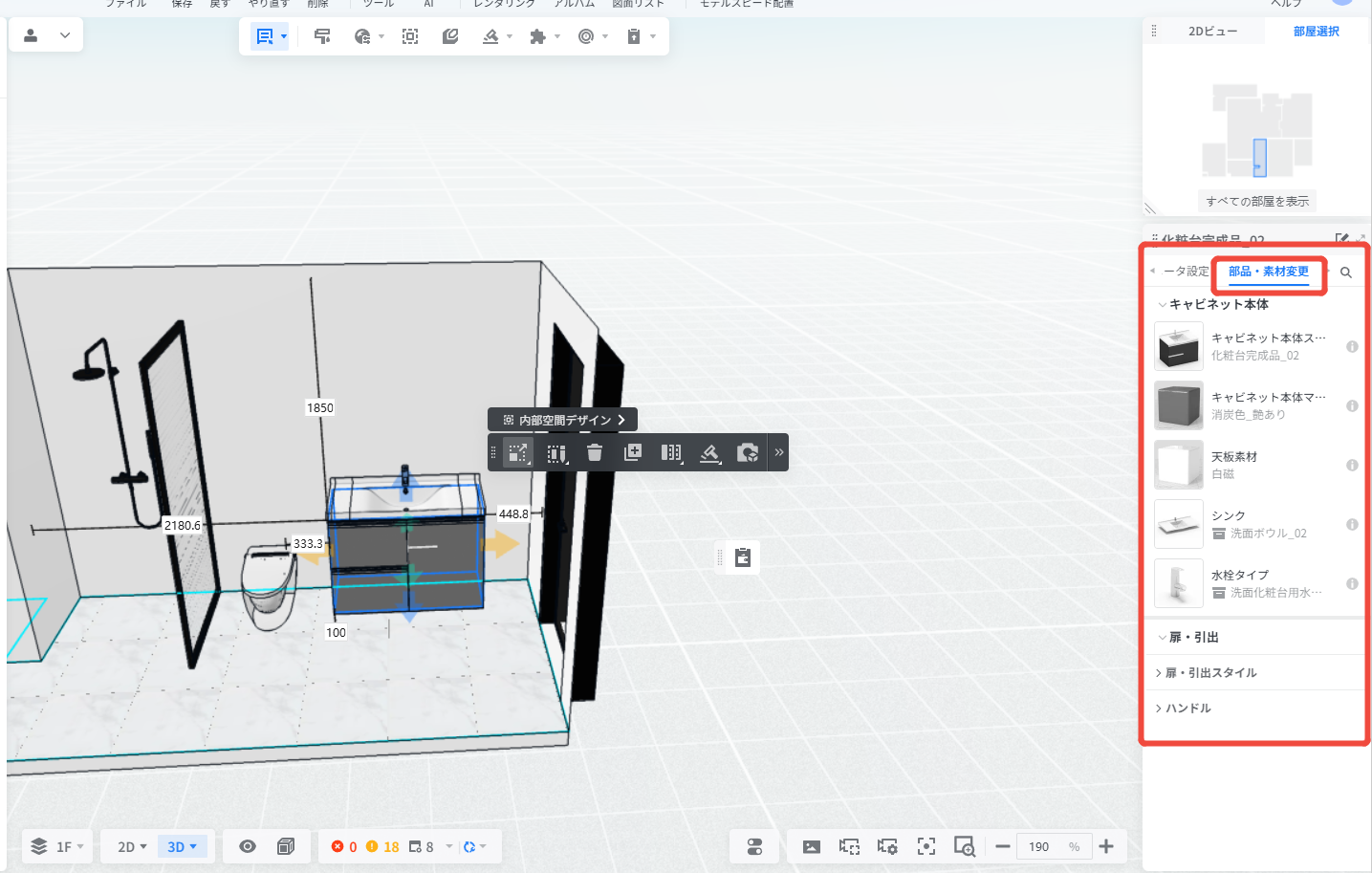
Task: Click the zoom region magnifier icon
Action: point(964,846)
